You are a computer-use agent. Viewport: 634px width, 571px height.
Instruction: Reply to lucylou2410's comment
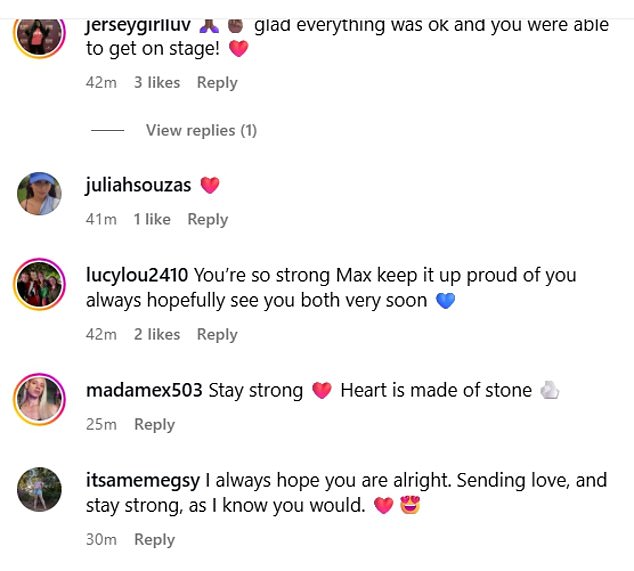pyautogui.click(x=217, y=334)
